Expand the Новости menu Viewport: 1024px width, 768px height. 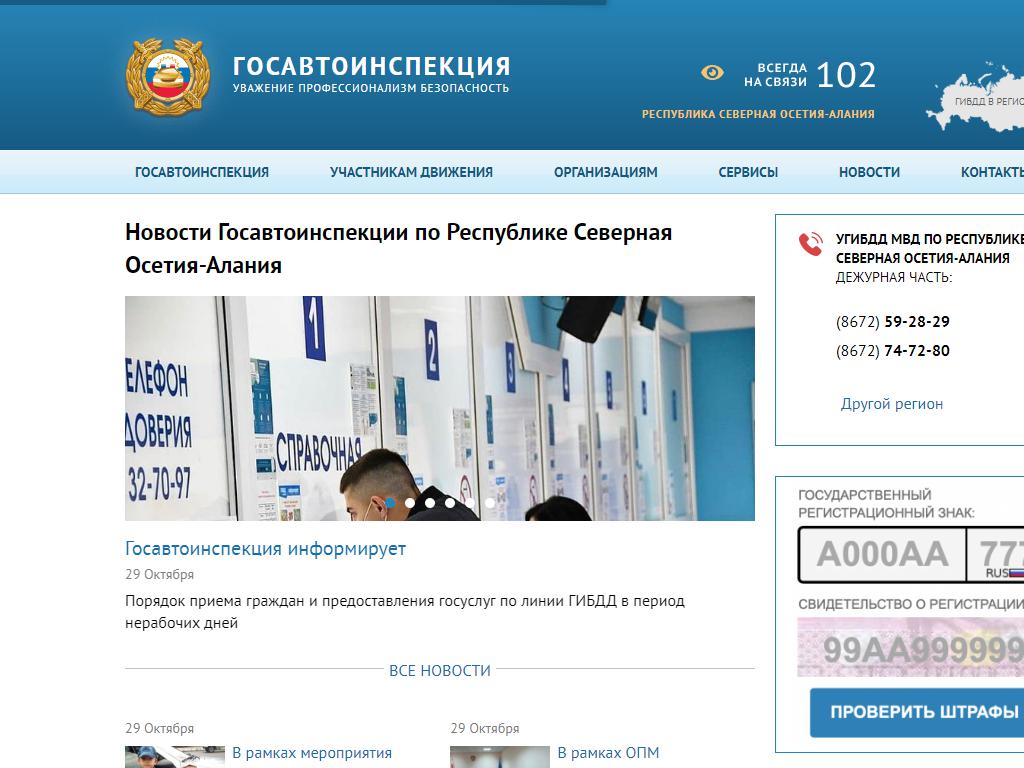[x=869, y=172]
